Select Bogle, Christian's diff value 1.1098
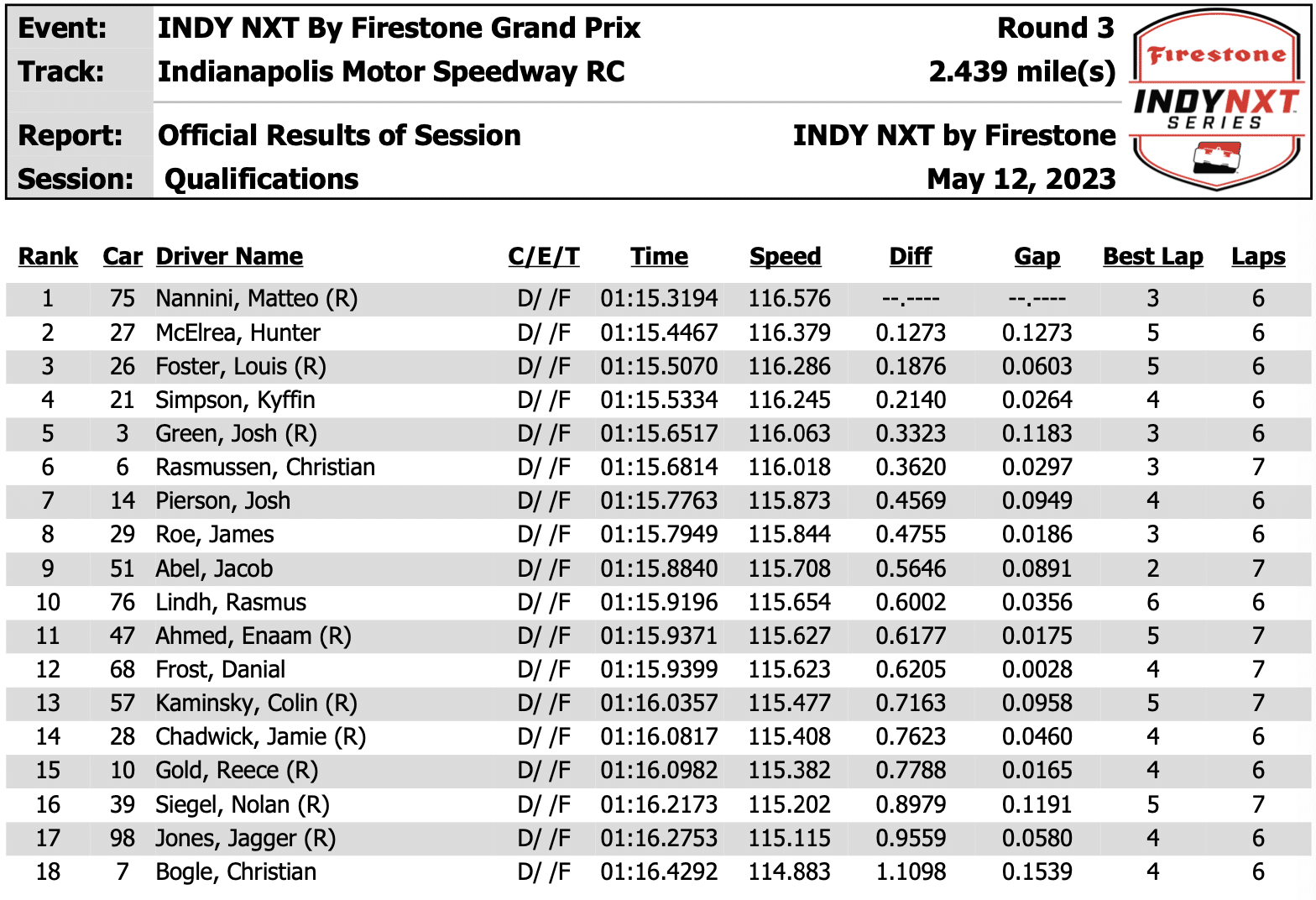The image size is (1316, 900). pos(911,871)
